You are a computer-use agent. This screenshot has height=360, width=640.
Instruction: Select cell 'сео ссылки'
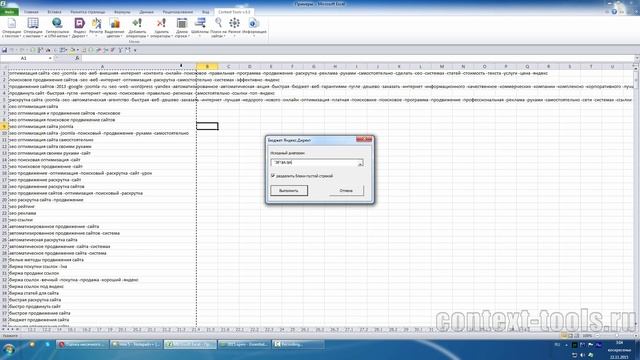point(102,220)
